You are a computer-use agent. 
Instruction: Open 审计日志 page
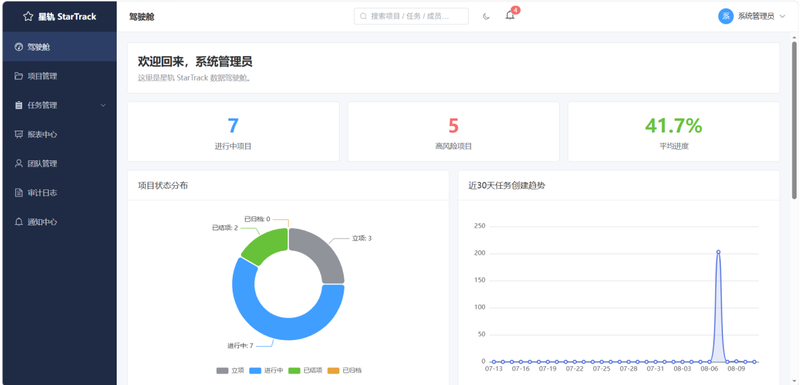60,193
